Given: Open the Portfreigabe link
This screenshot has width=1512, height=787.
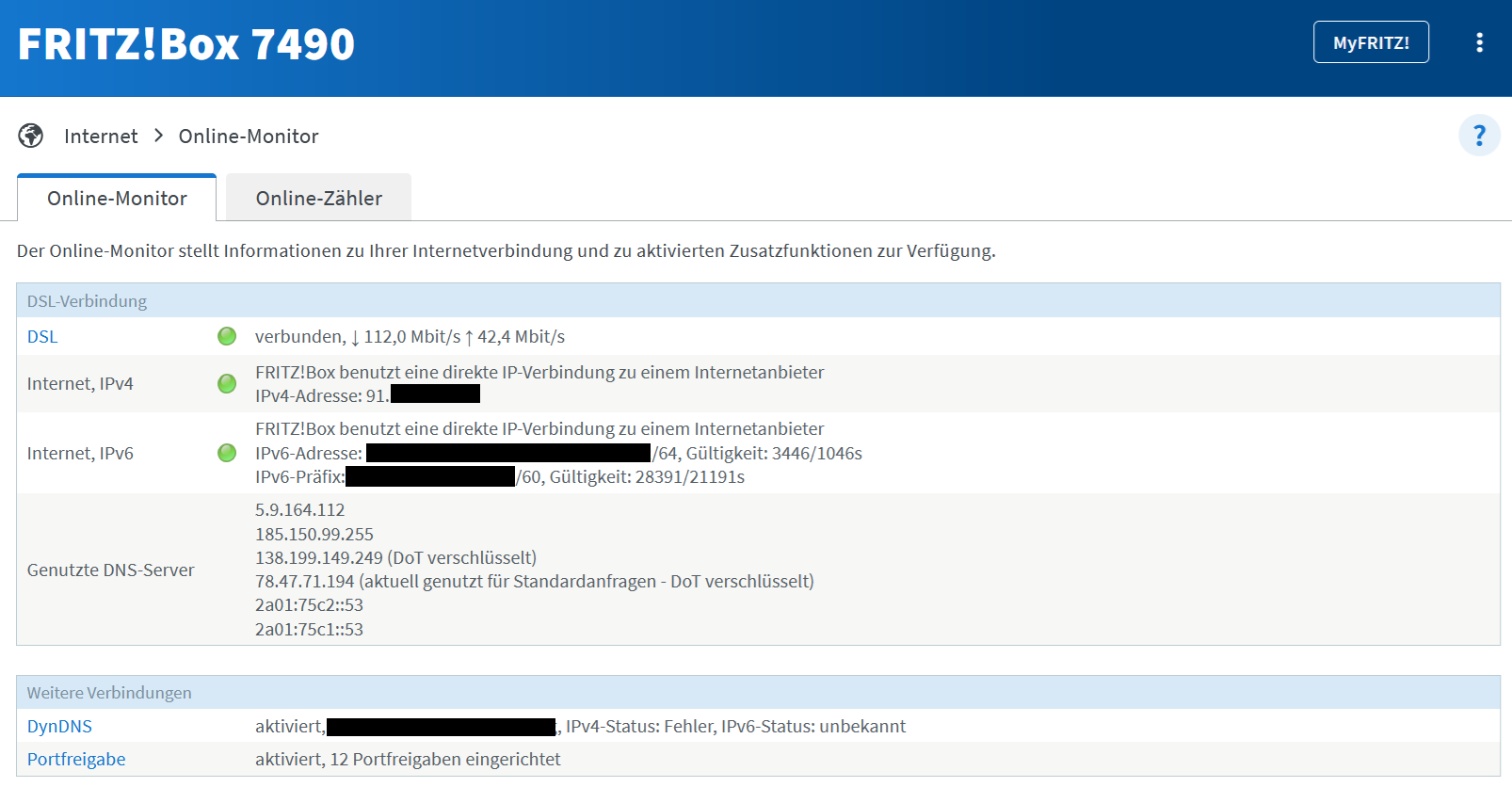Looking at the screenshot, I should pos(76,760).
